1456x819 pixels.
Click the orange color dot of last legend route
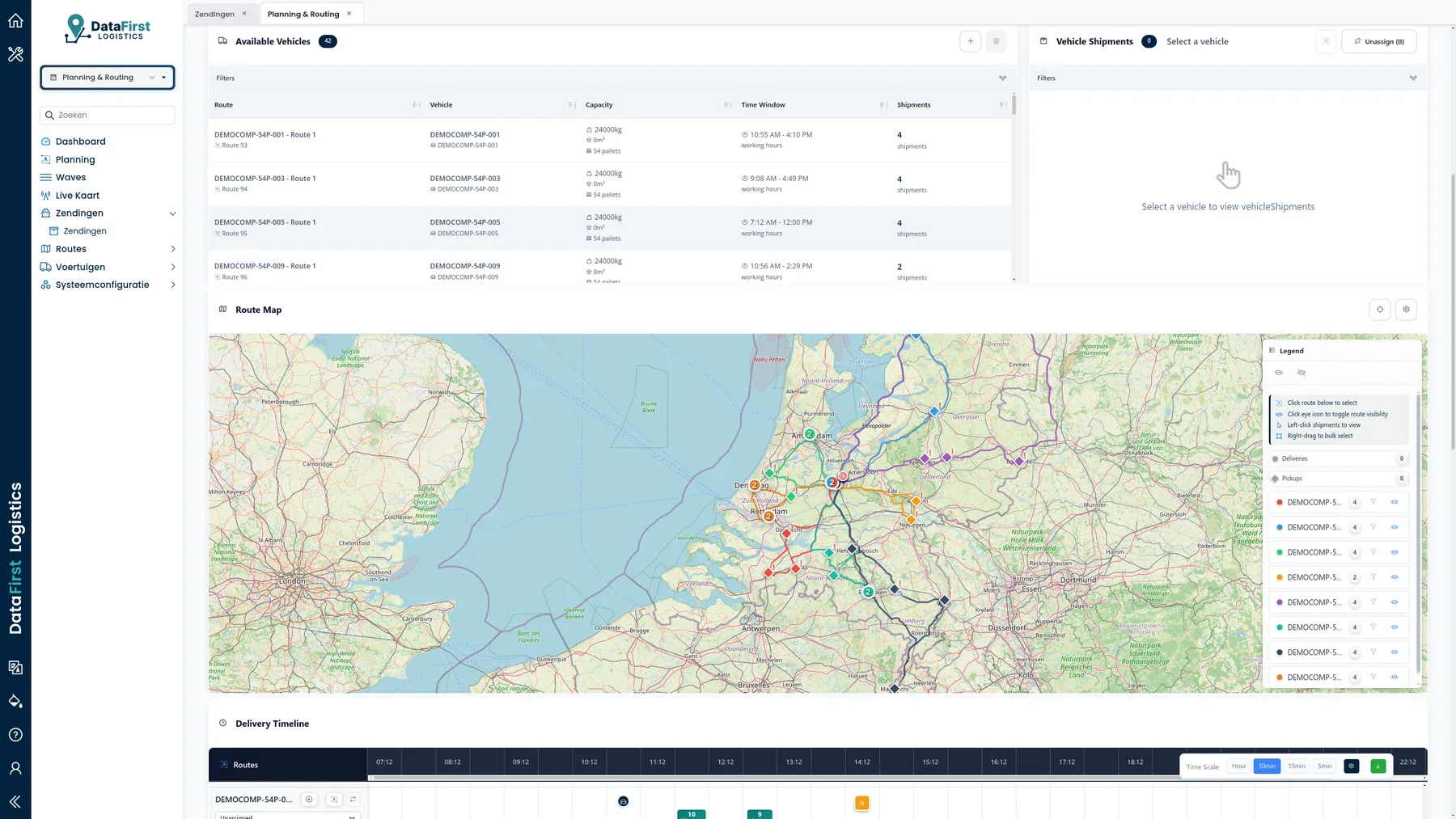(x=1279, y=678)
